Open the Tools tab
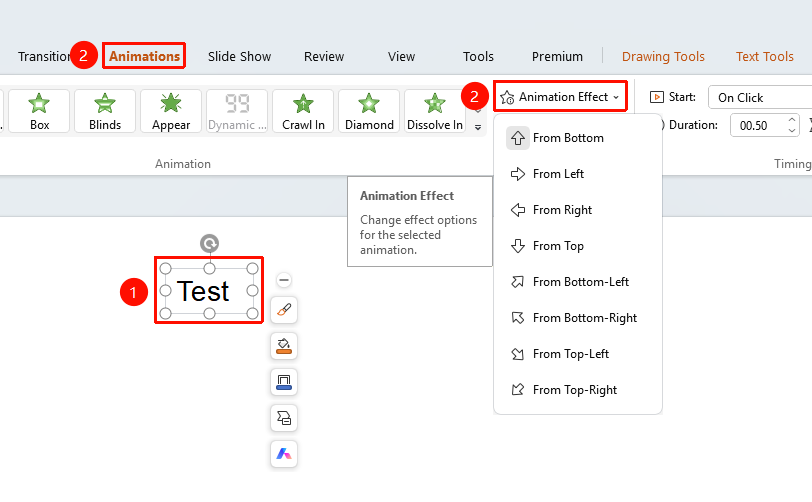The width and height of the screenshot is (812, 502). [x=478, y=56]
